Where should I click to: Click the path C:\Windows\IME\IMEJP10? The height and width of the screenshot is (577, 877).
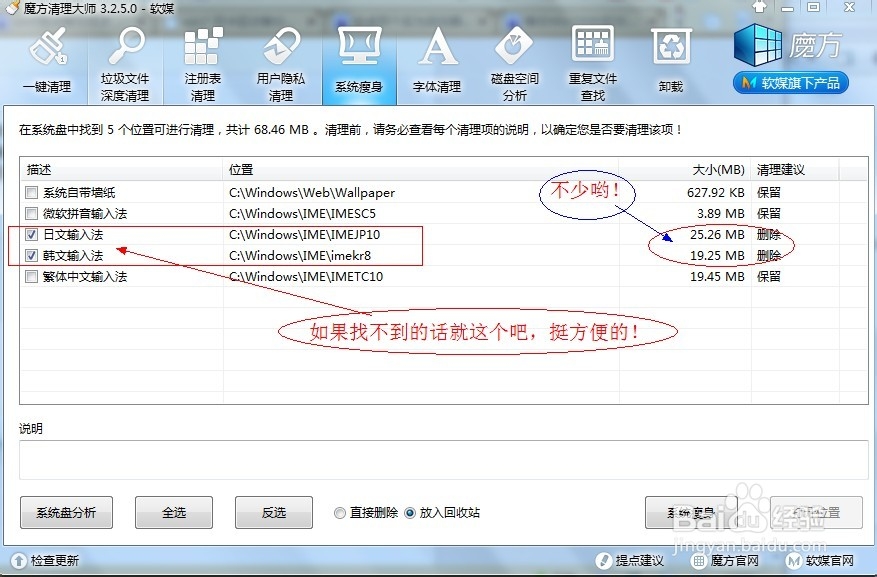304,235
